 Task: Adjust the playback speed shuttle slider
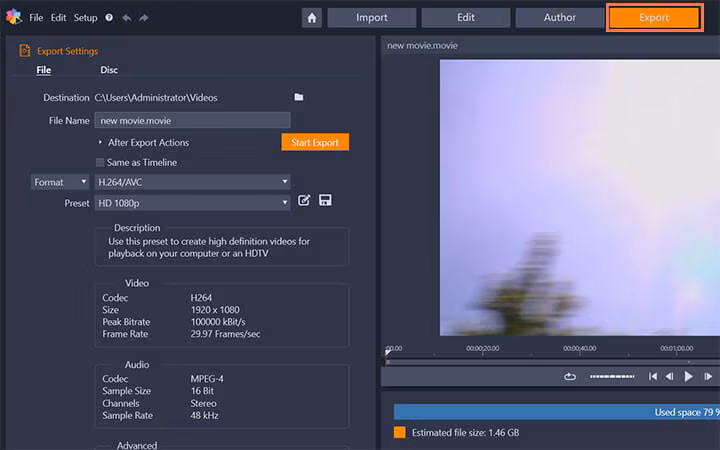[x=612, y=377]
